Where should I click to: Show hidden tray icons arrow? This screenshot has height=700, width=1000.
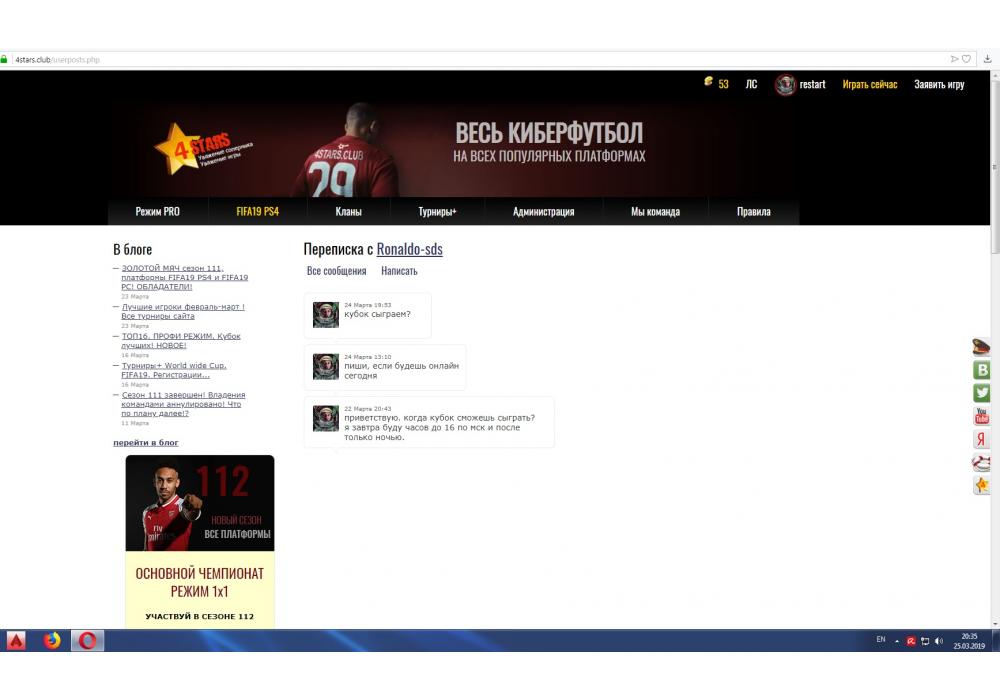(897, 641)
